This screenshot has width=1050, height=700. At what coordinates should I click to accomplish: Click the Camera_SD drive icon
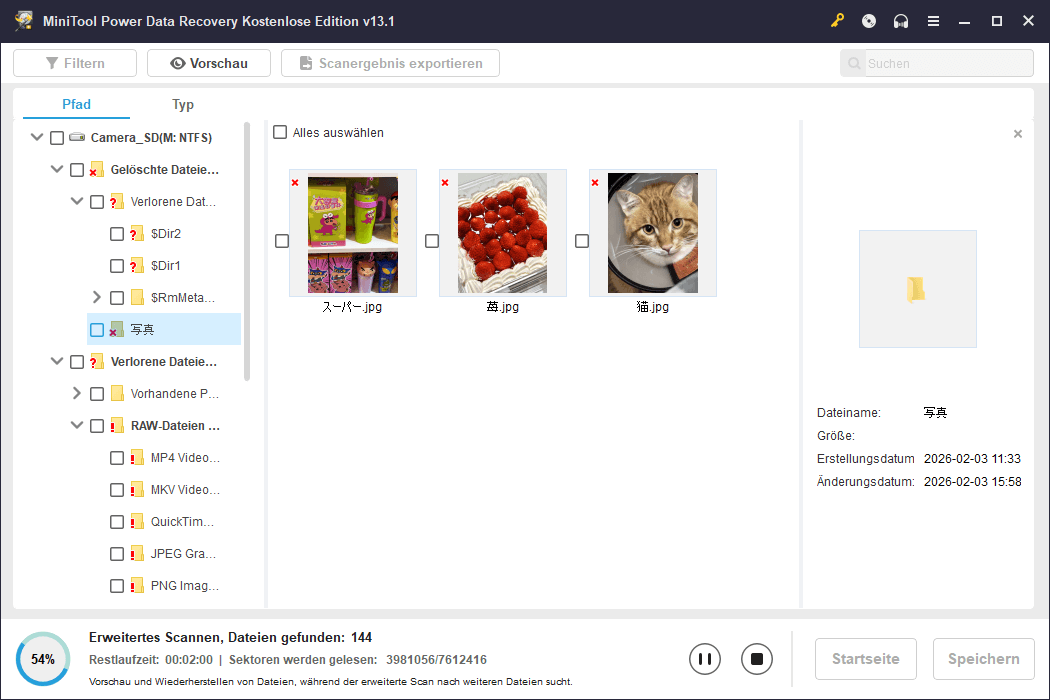point(77,137)
